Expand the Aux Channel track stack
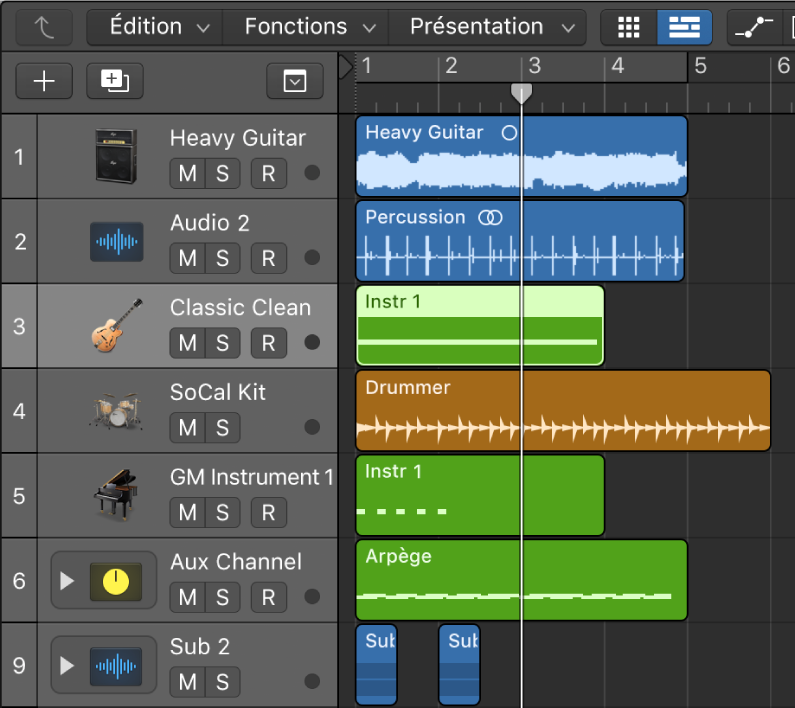795x708 pixels. click(x=67, y=581)
